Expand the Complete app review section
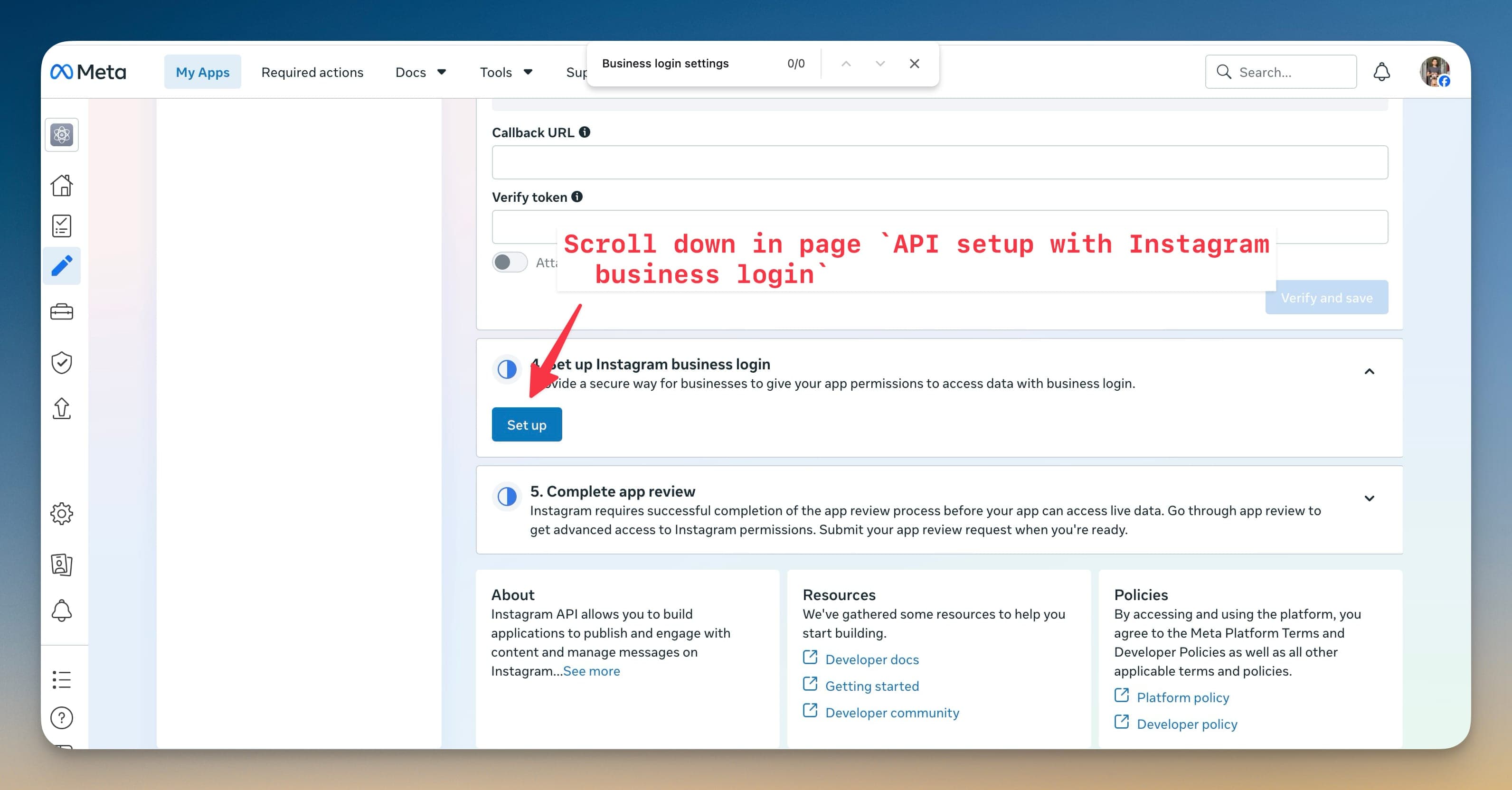This screenshot has width=1512, height=790. pyautogui.click(x=1370, y=498)
